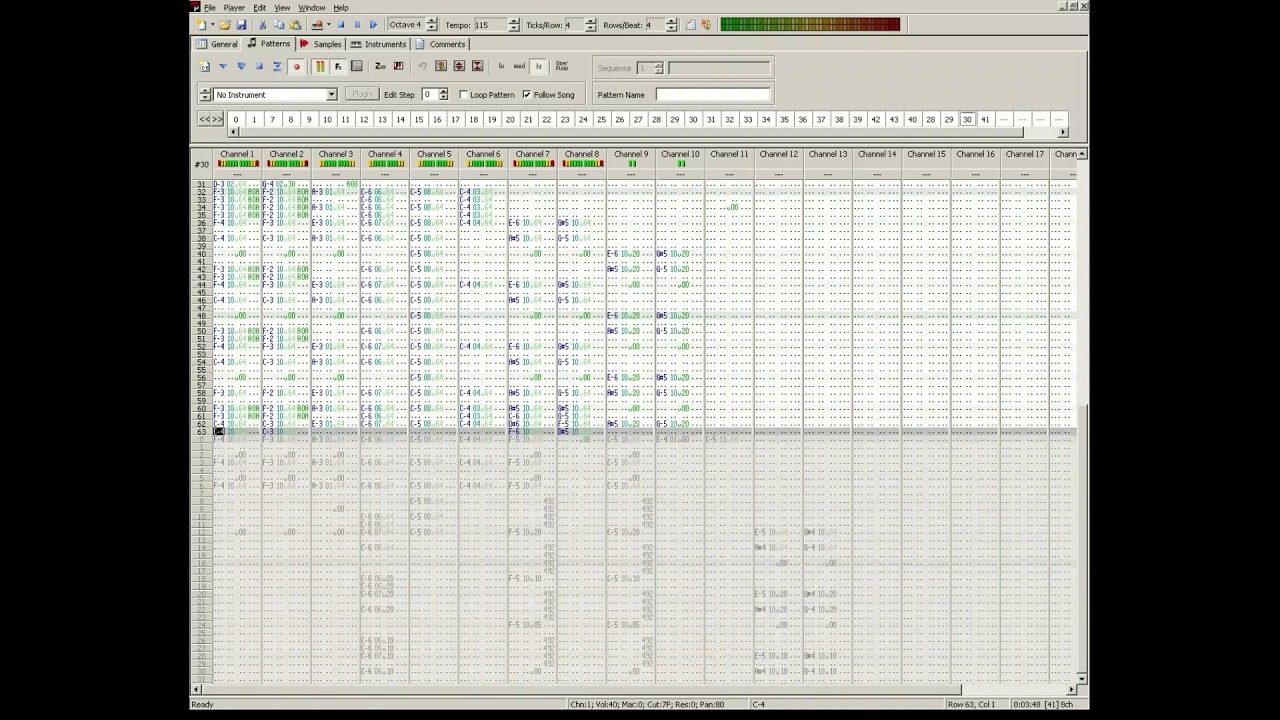Image resolution: width=1280 pixels, height=720 pixels.
Task: Click the Pattern Name input field
Action: (713, 95)
